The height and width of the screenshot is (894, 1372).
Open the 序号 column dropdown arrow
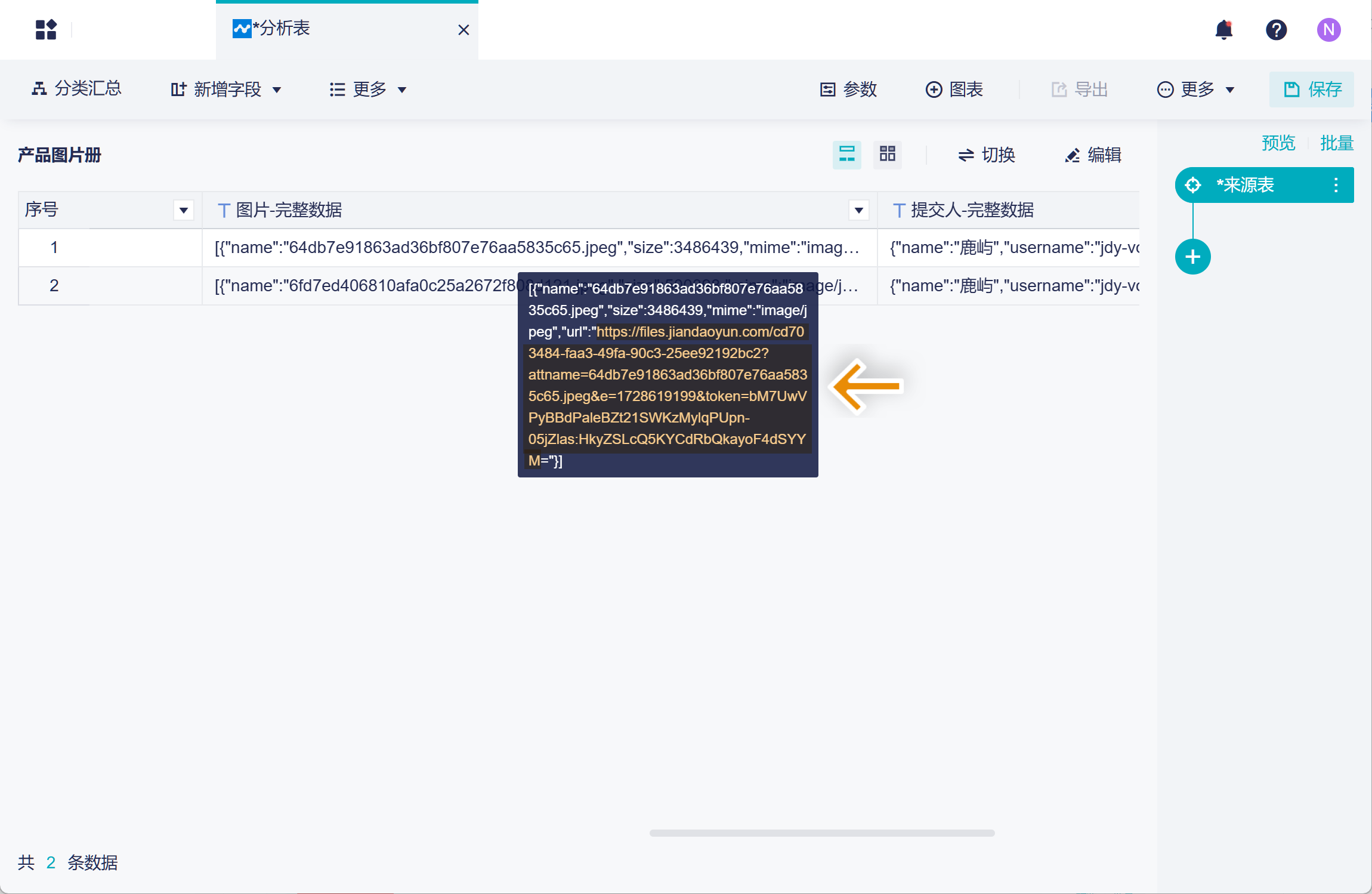tap(184, 210)
